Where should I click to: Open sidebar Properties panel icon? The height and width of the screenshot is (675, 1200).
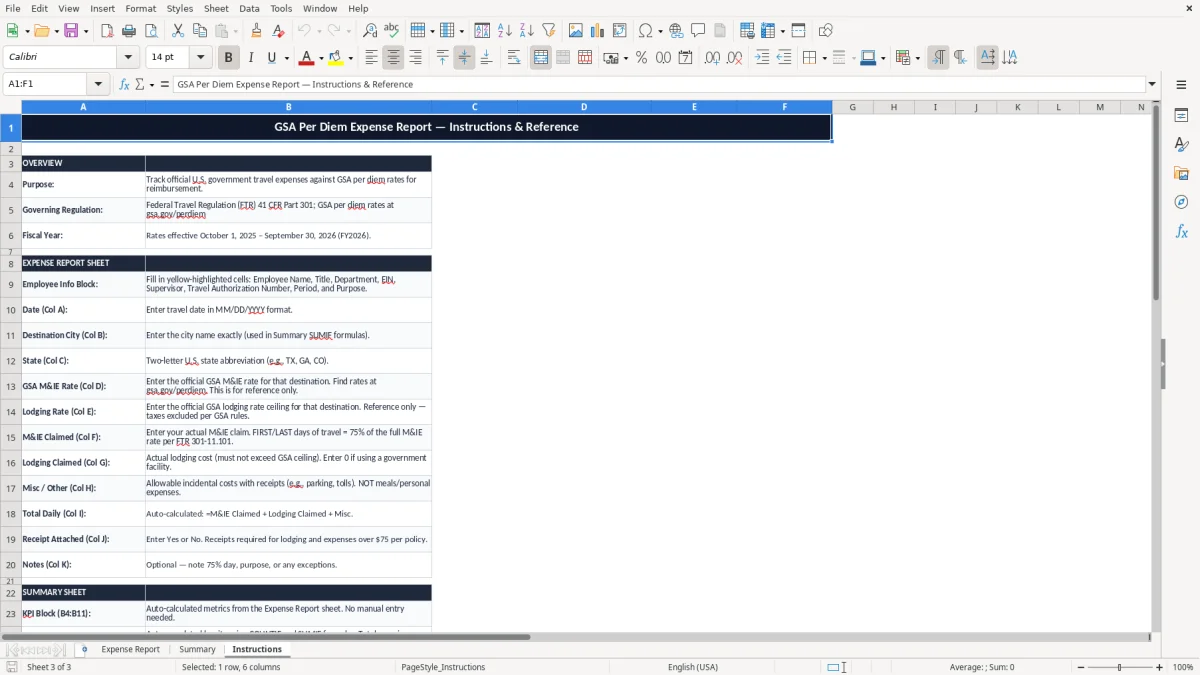tap(1181, 116)
